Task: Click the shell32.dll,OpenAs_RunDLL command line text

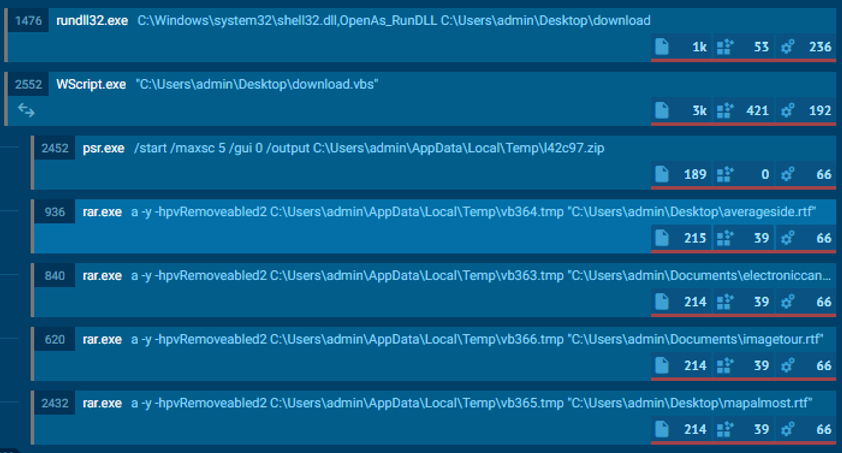Action: (x=394, y=20)
